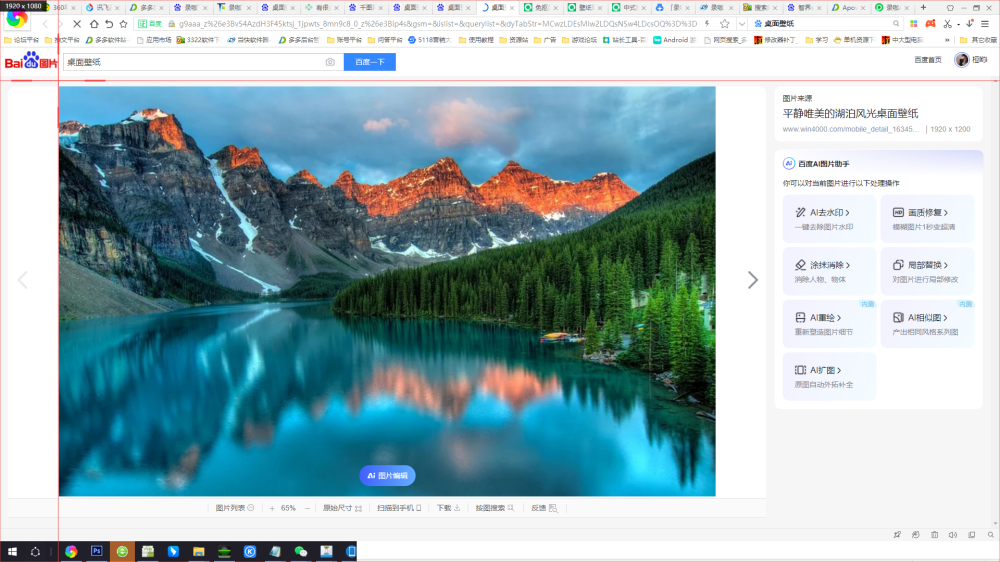This screenshot has height=562, width=1000.
Task: Open 反馈 feedback
Action: pyautogui.click(x=544, y=508)
